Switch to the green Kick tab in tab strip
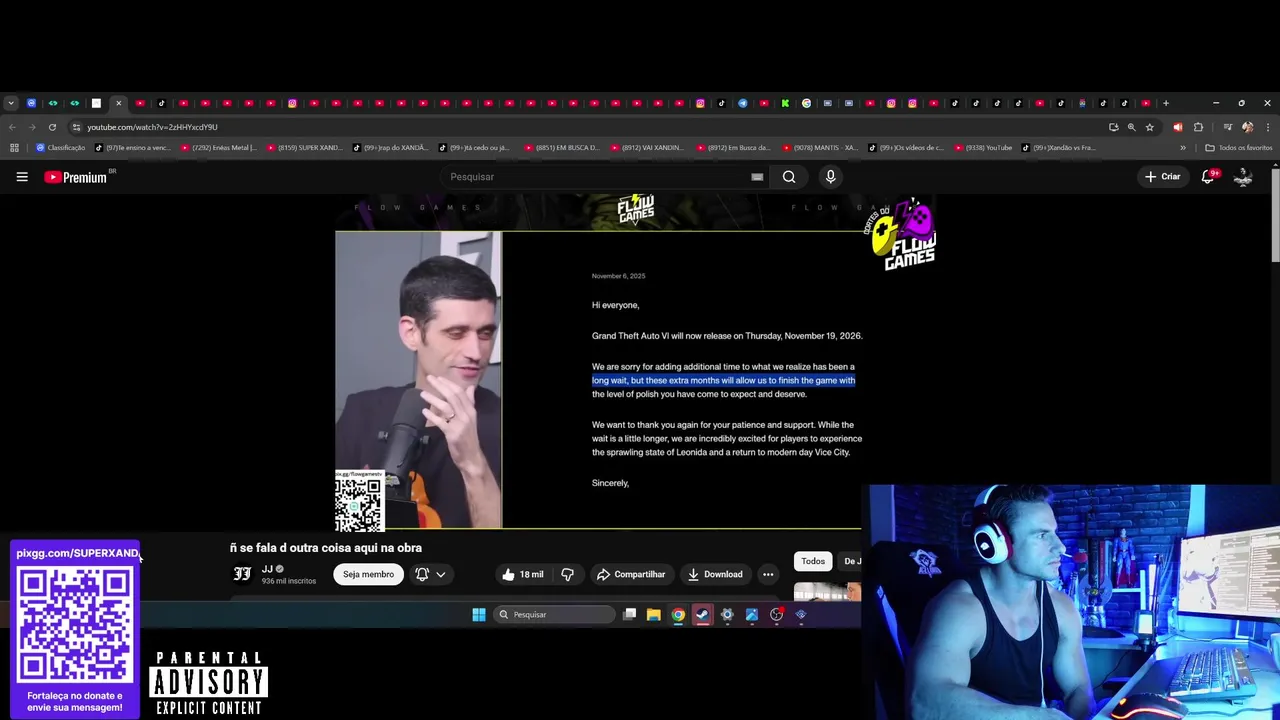Image resolution: width=1280 pixels, height=720 pixels. (x=785, y=103)
